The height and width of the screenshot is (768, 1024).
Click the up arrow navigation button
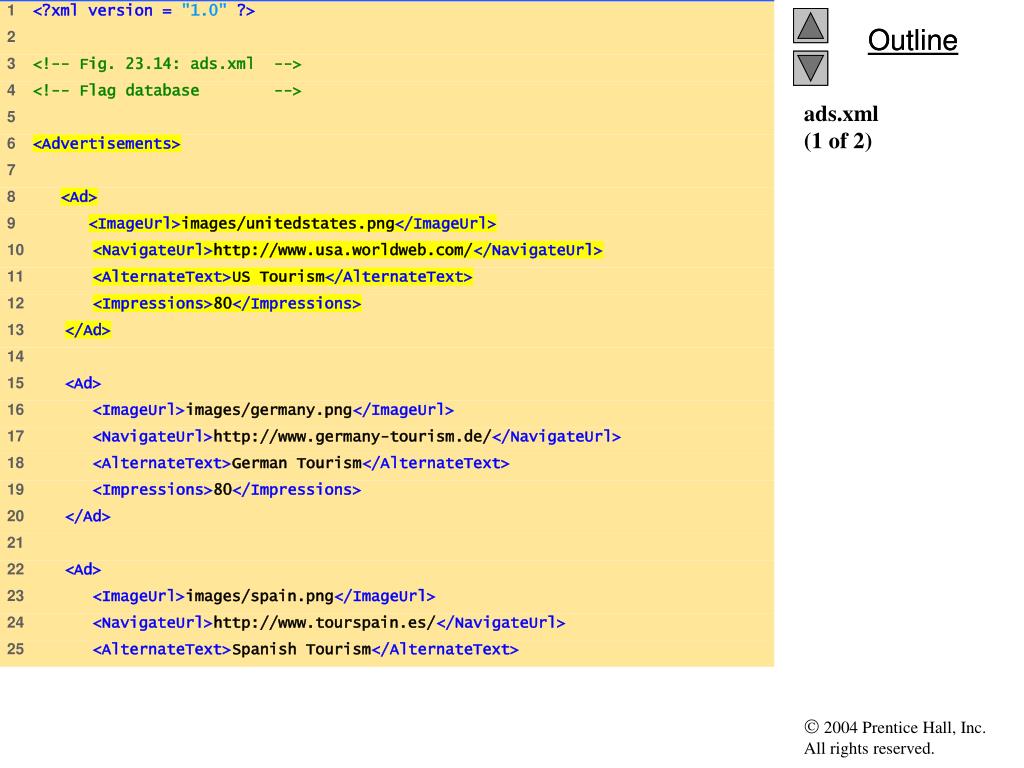pos(810,25)
